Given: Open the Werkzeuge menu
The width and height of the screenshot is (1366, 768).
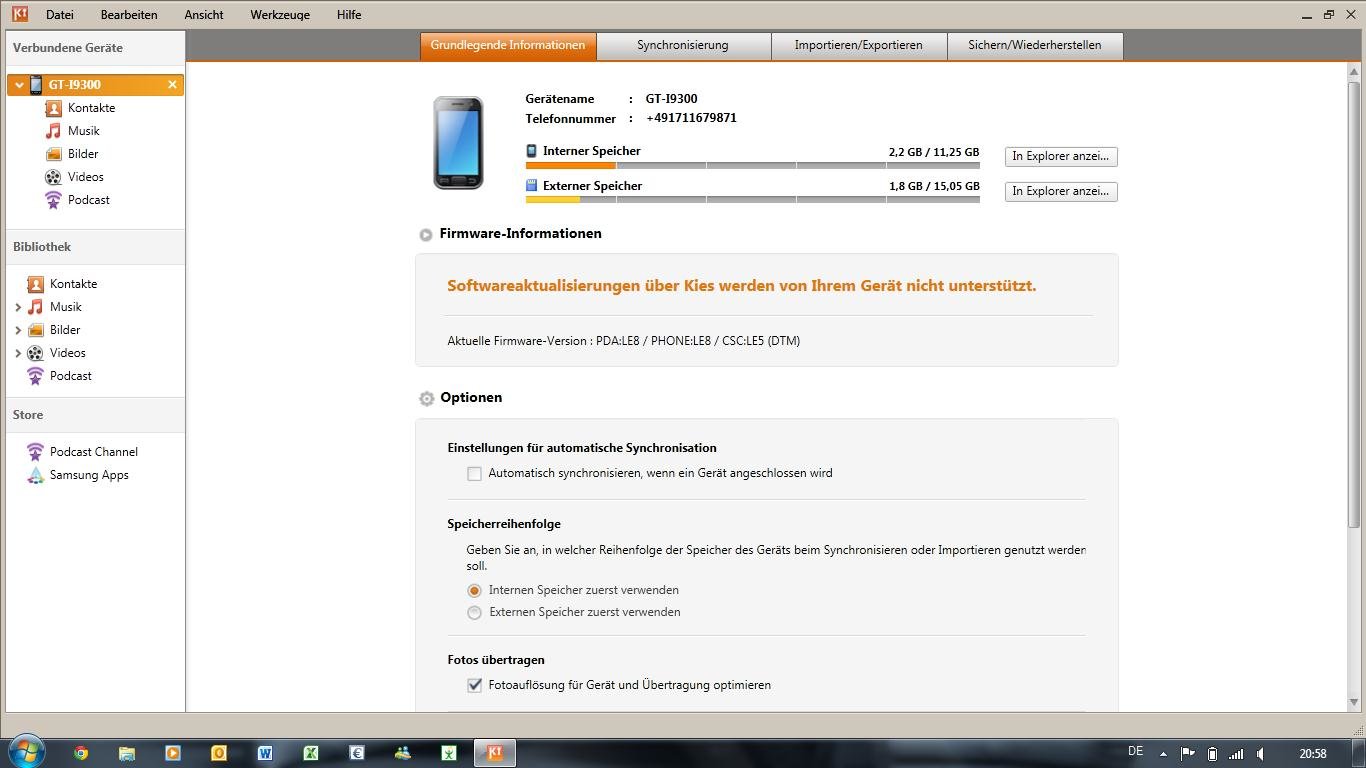Looking at the screenshot, I should 280,15.
